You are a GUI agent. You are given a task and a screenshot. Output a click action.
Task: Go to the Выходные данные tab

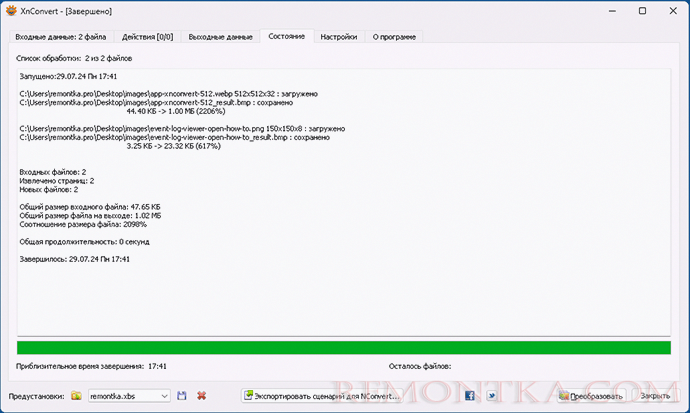220,37
